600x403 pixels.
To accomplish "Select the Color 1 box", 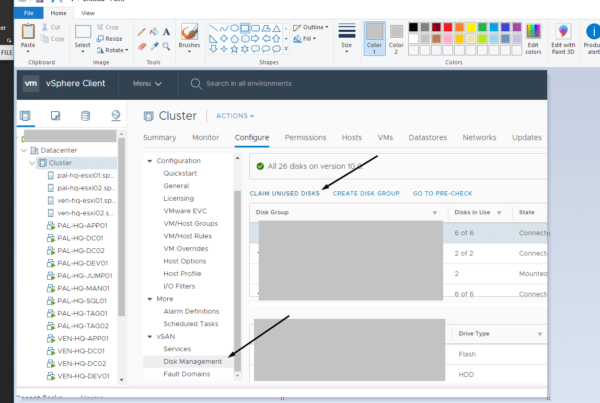I will [374, 38].
